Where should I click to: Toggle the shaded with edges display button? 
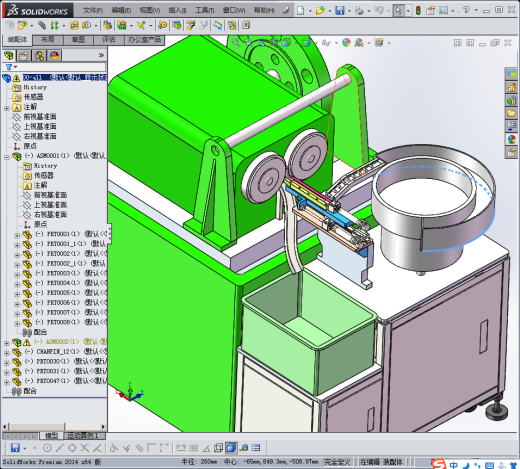pyautogui.click(x=231, y=448)
